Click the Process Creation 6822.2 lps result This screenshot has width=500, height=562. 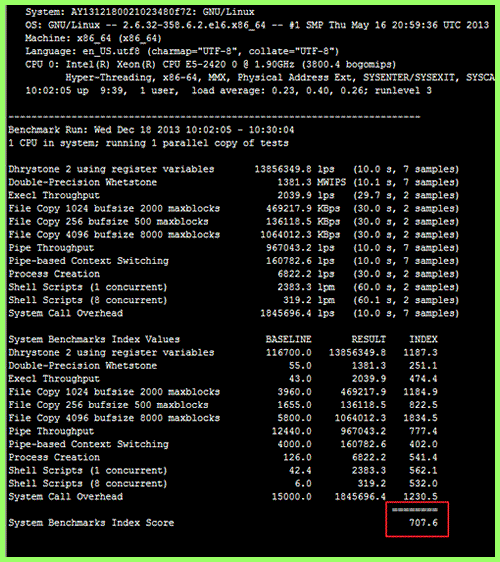(x=306, y=274)
